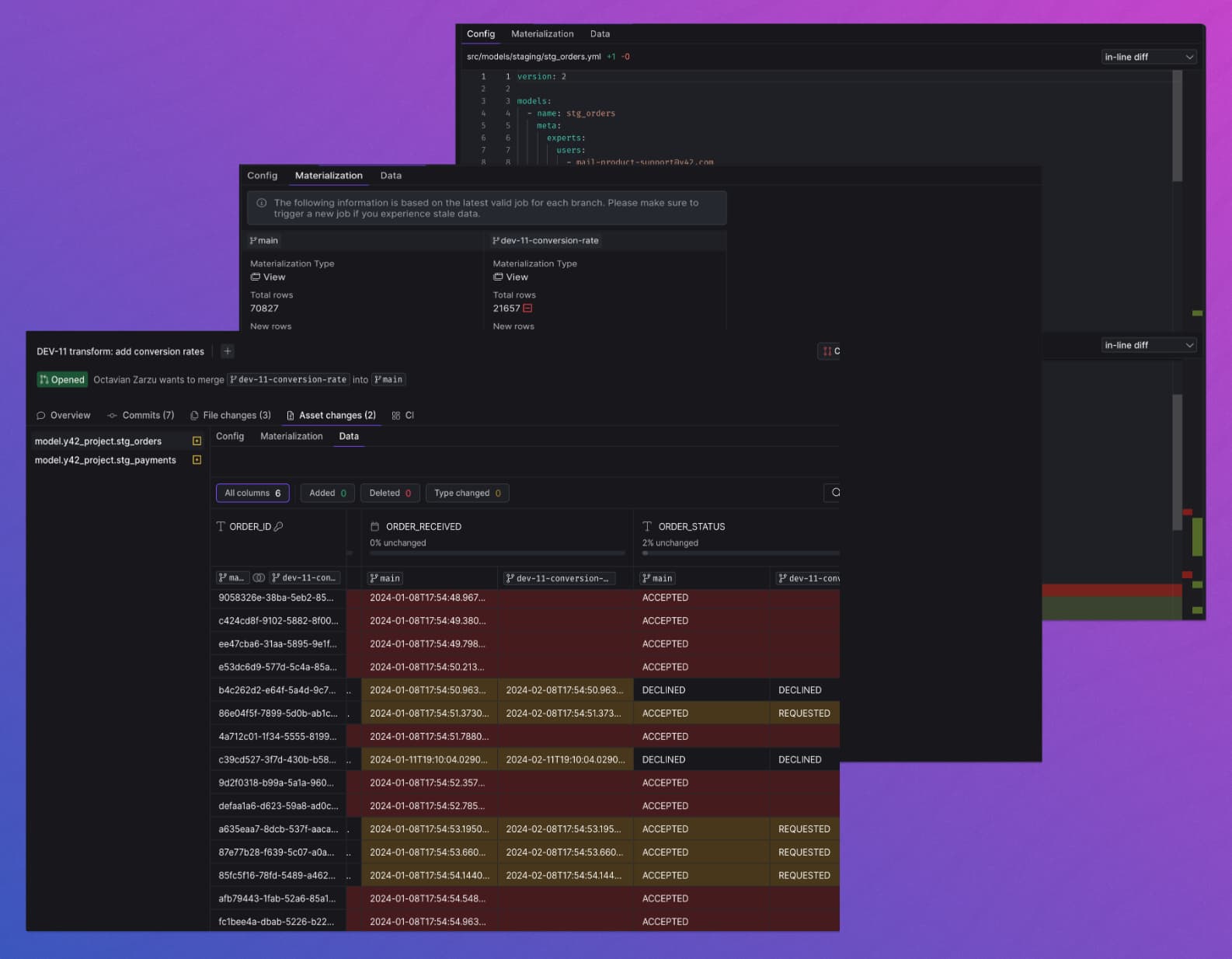Click the red total rows decrease icon
The width and height of the screenshot is (1232, 959).
coord(528,309)
